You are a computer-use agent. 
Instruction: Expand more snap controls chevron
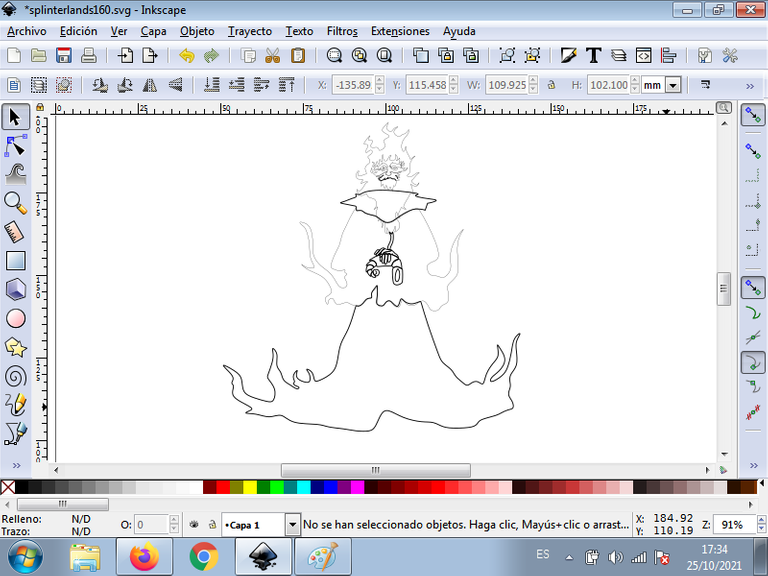[x=753, y=465]
